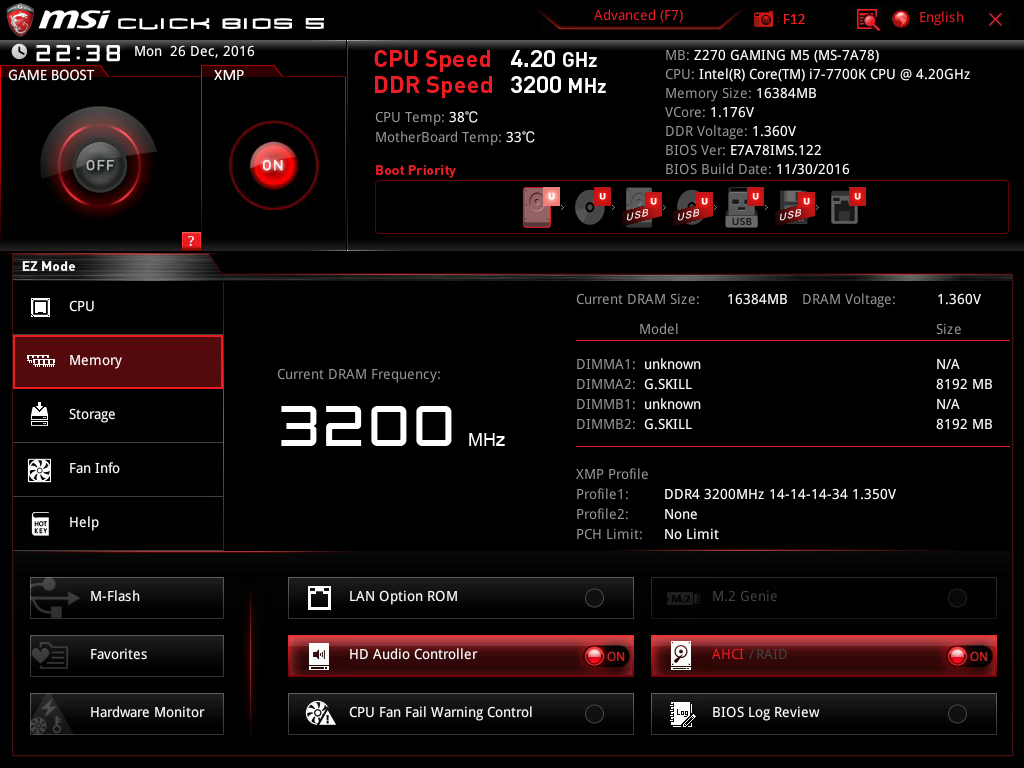Image resolution: width=1024 pixels, height=768 pixels.
Task: Click the BIOS log document icon
Action: (682, 714)
